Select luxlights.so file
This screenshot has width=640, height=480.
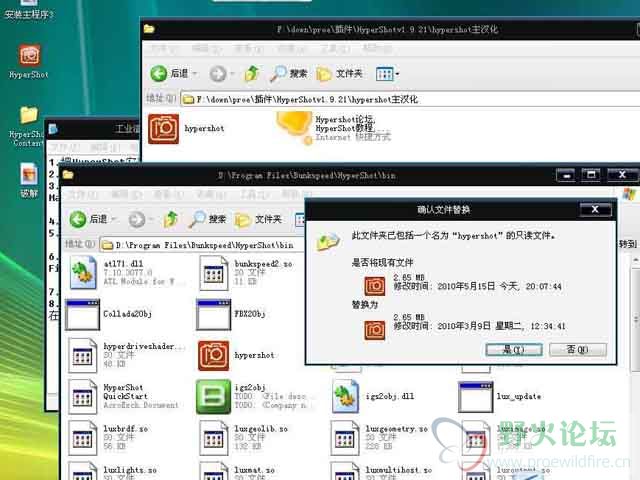coord(112,471)
